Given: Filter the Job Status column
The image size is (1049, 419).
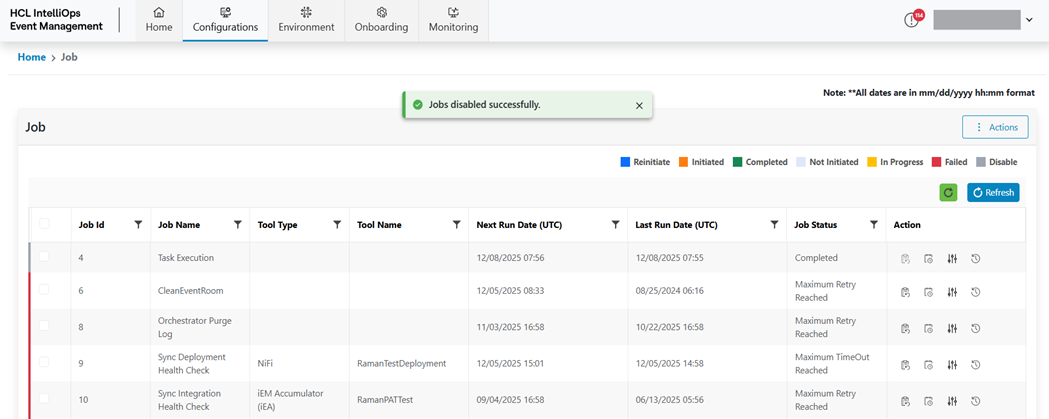Looking at the screenshot, I should pos(874,225).
